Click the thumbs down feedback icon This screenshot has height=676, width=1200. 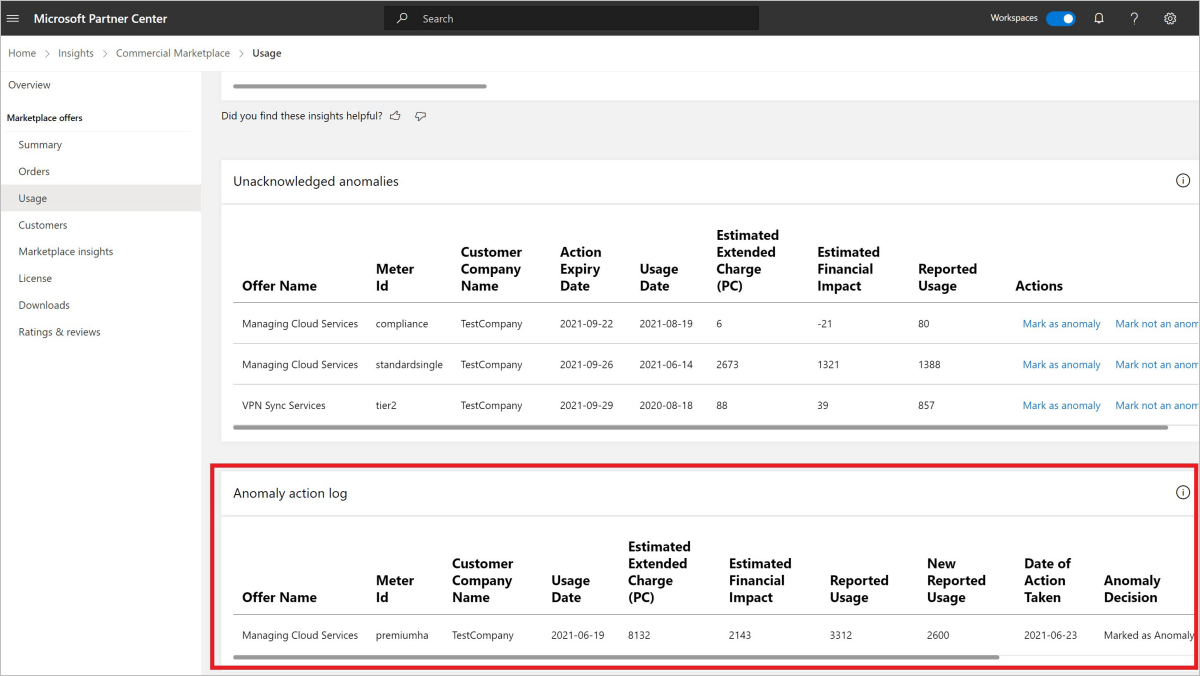coord(420,116)
